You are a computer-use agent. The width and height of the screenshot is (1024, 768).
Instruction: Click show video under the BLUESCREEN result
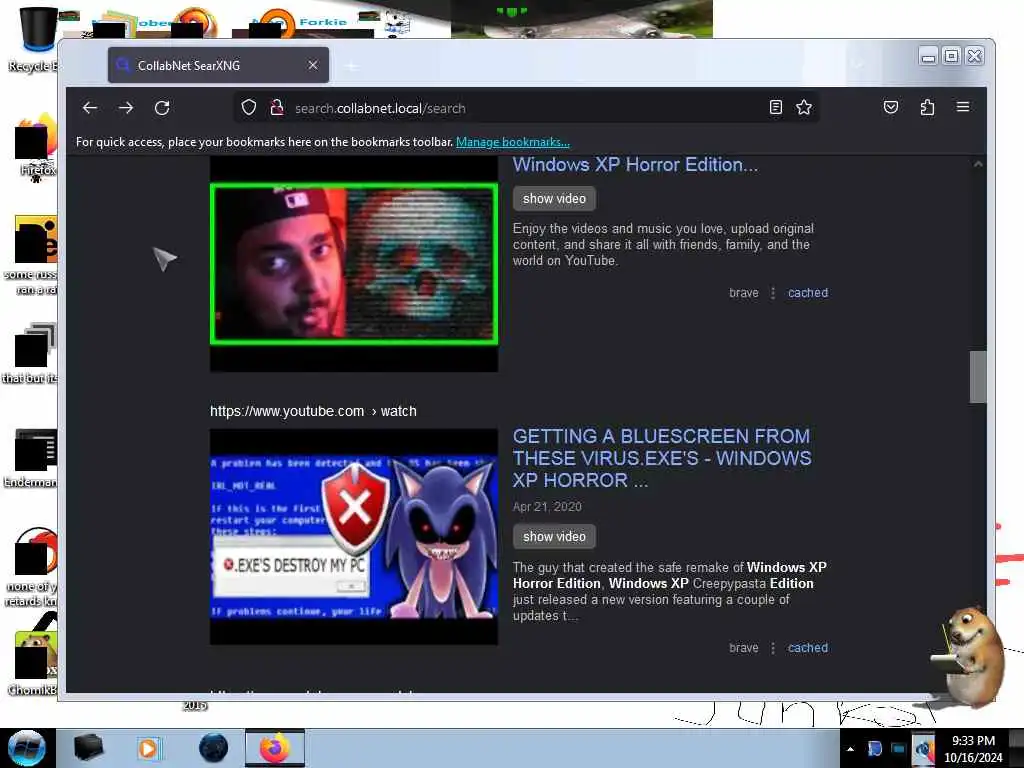pos(554,536)
